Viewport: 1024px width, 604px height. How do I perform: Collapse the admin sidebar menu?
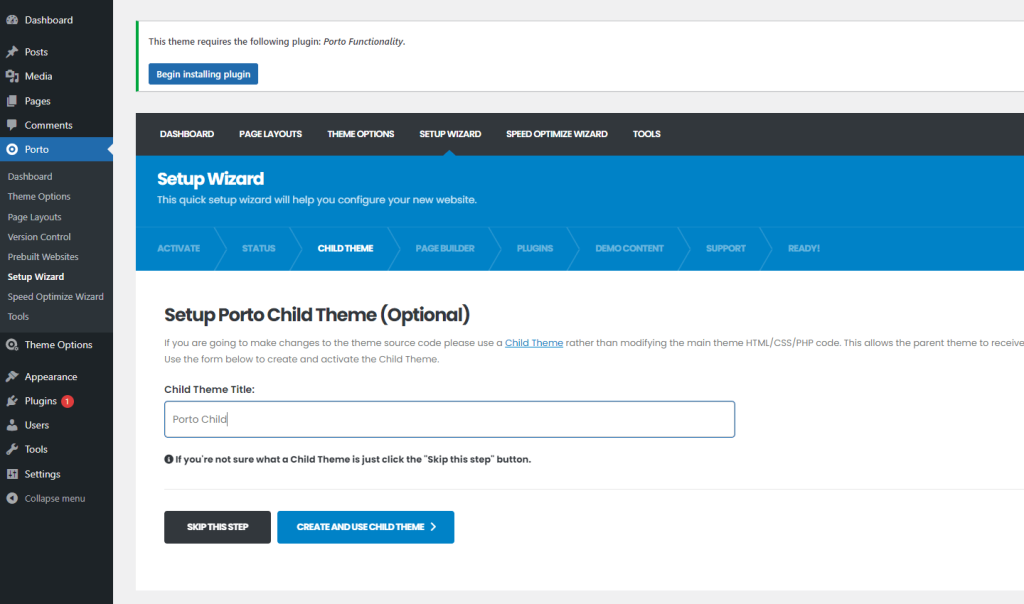click(55, 498)
